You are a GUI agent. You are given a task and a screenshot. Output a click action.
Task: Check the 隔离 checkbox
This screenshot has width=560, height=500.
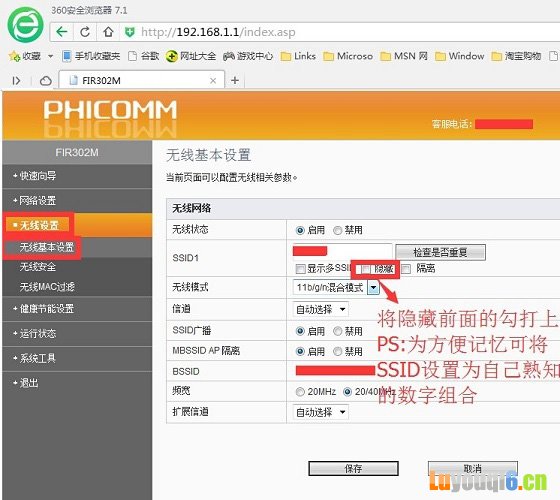tap(406, 269)
